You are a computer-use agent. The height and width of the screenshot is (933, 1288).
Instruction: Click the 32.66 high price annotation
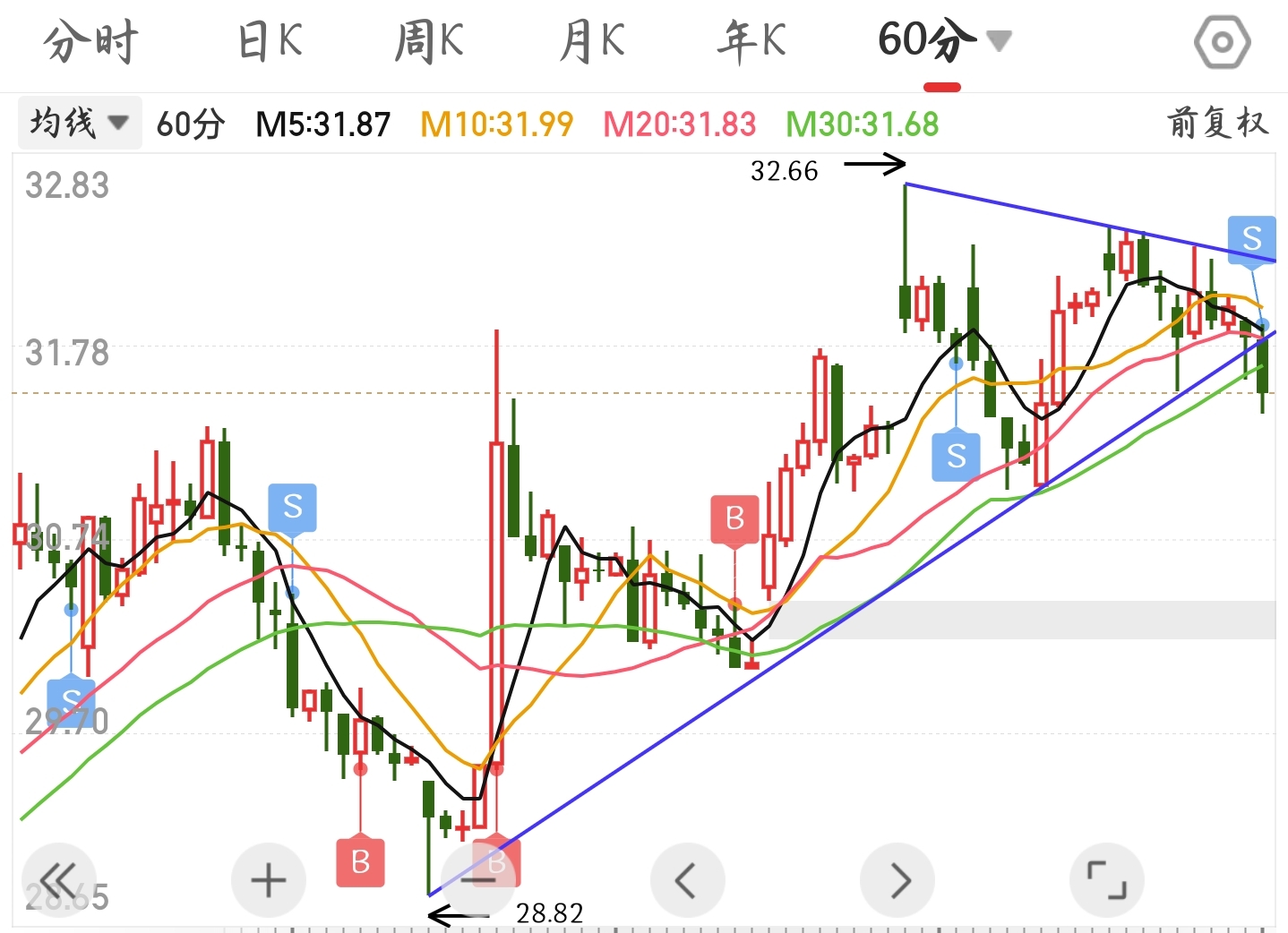[x=785, y=171]
